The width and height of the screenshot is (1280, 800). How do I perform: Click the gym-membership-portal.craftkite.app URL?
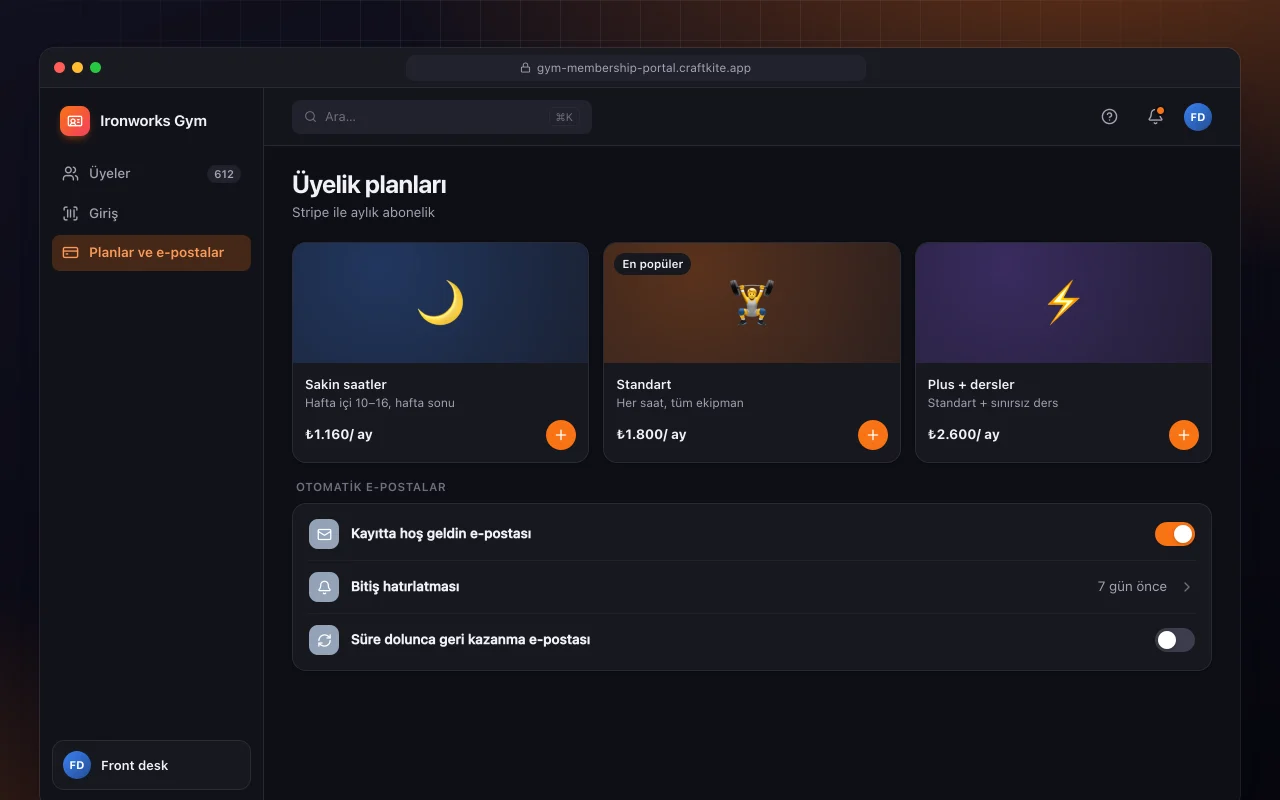click(x=644, y=68)
